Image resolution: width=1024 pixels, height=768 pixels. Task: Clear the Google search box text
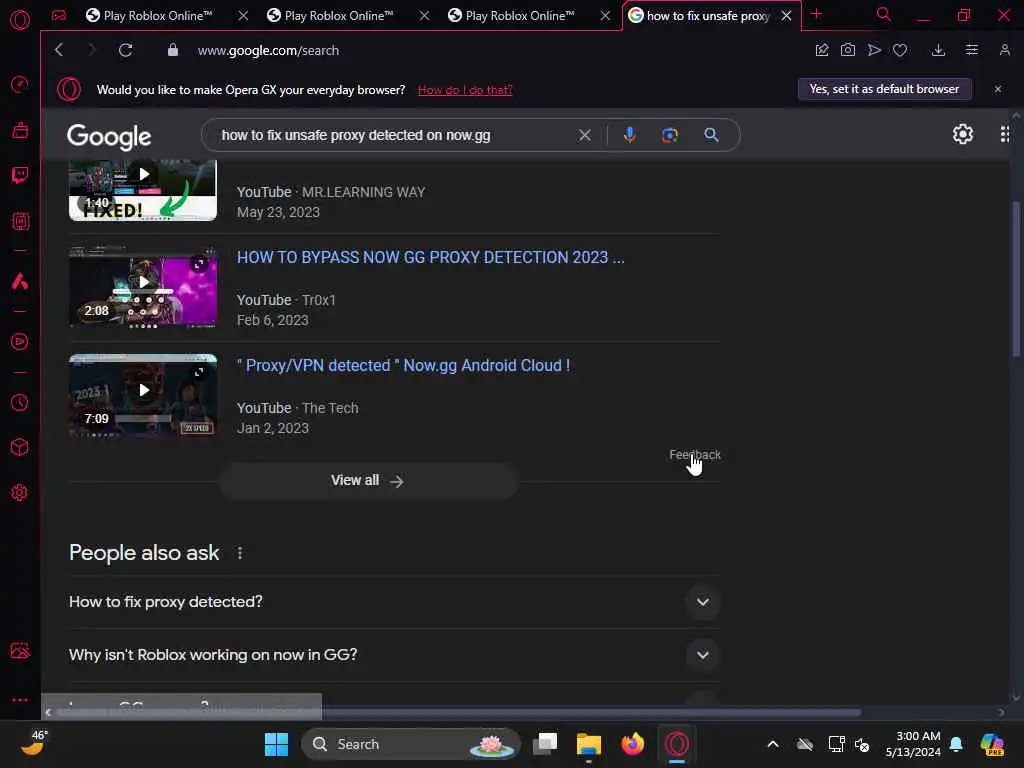pyautogui.click(x=584, y=135)
